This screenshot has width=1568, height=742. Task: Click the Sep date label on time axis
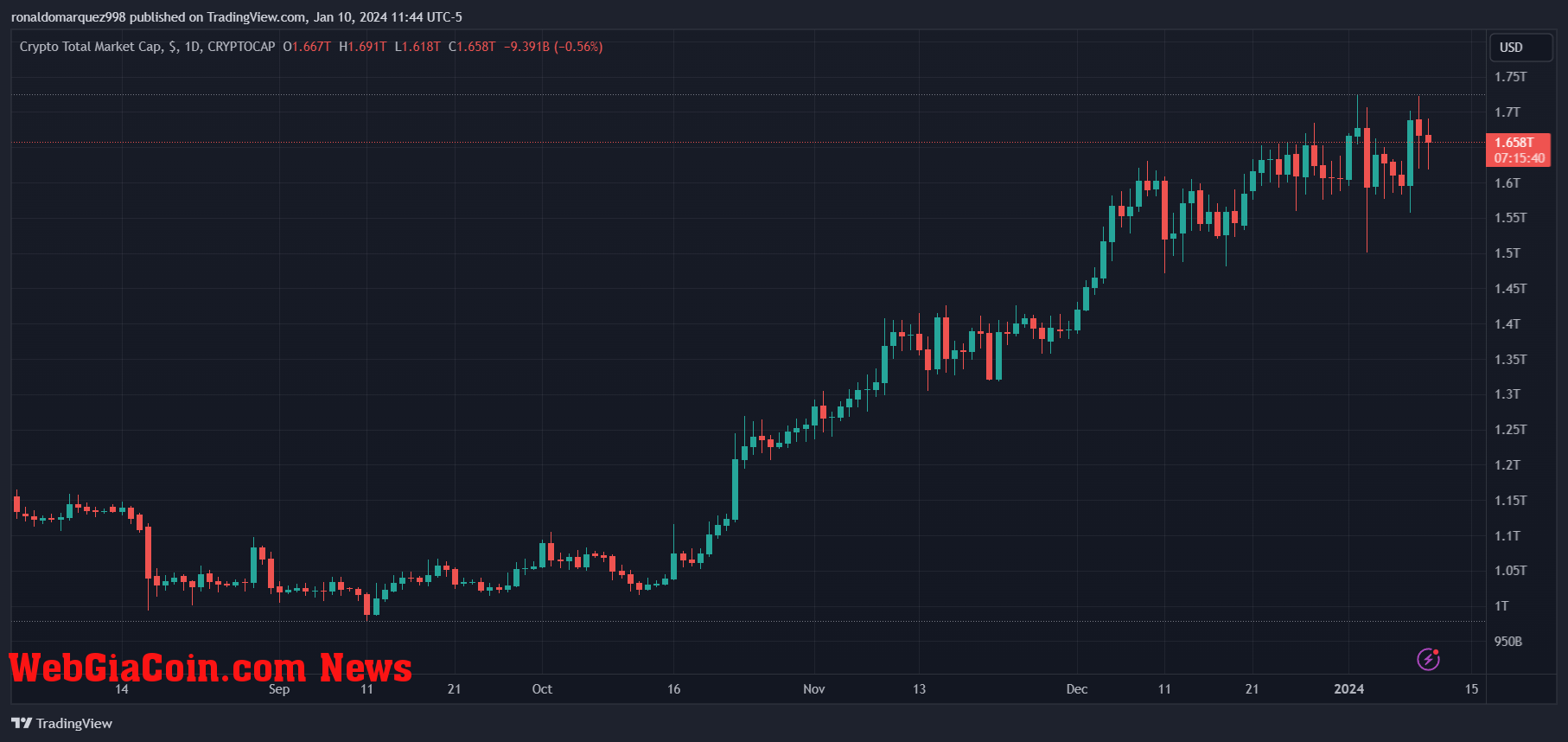pos(279,689)
